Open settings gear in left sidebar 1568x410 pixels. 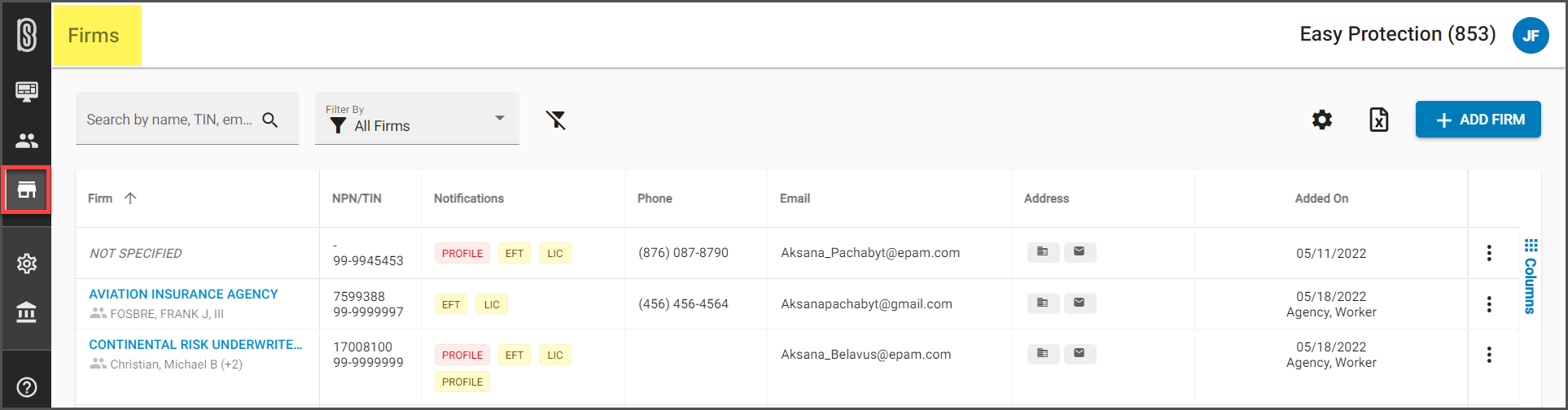pos(27,264)
